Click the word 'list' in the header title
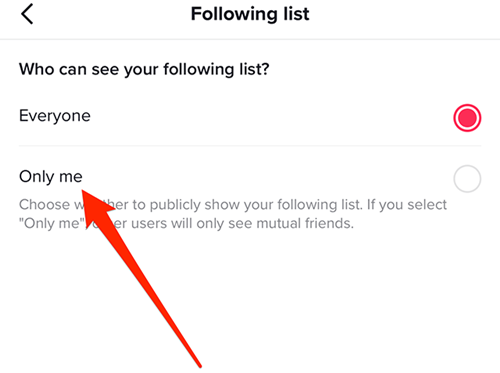Image resolution: width=500 pixels, height=373 pixels. (x=296, y=14)
